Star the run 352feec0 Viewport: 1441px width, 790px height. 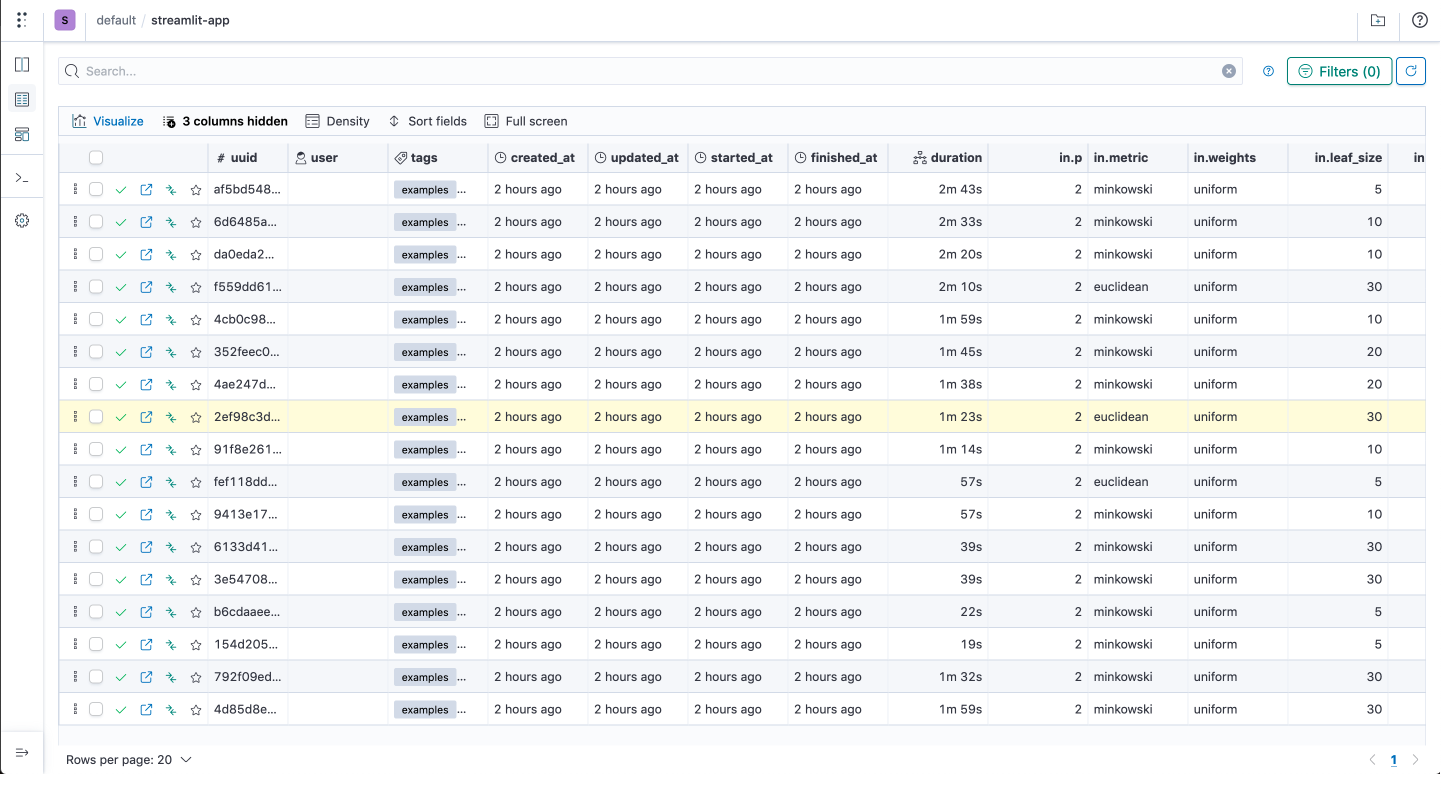(x=196, y=352)
